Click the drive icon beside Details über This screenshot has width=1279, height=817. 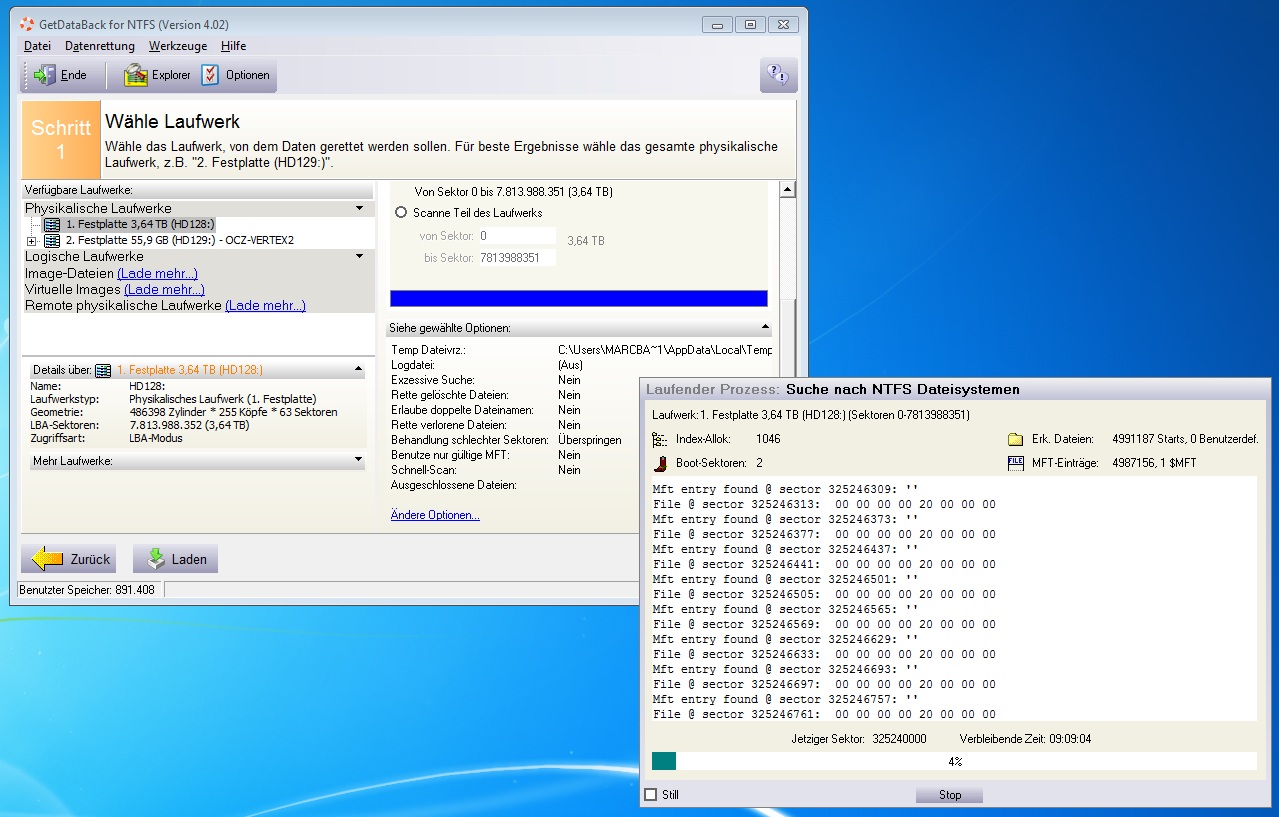[x=103, y=370]
